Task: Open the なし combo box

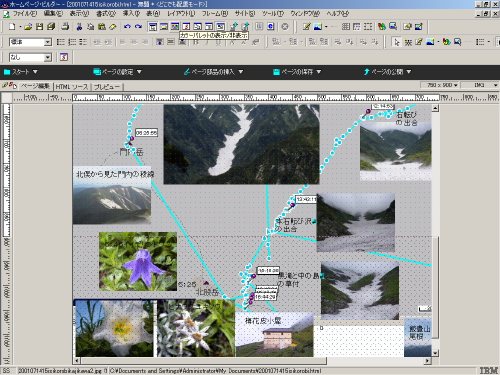Action: pos(30,57)
